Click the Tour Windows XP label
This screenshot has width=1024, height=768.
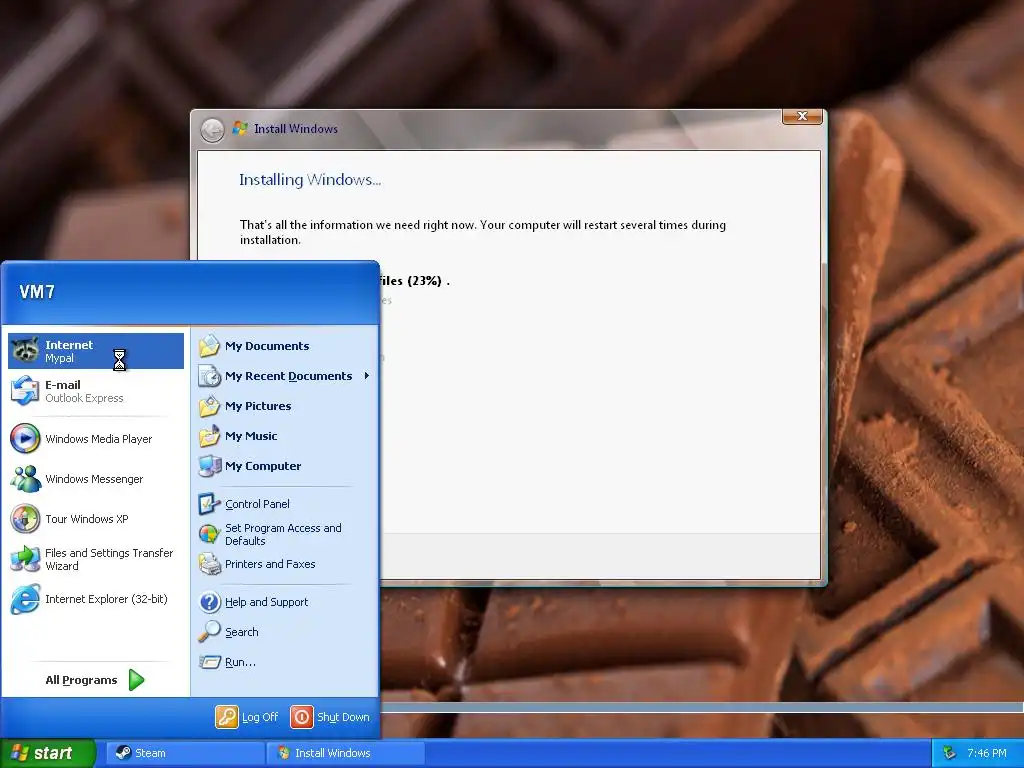(87, 519)
